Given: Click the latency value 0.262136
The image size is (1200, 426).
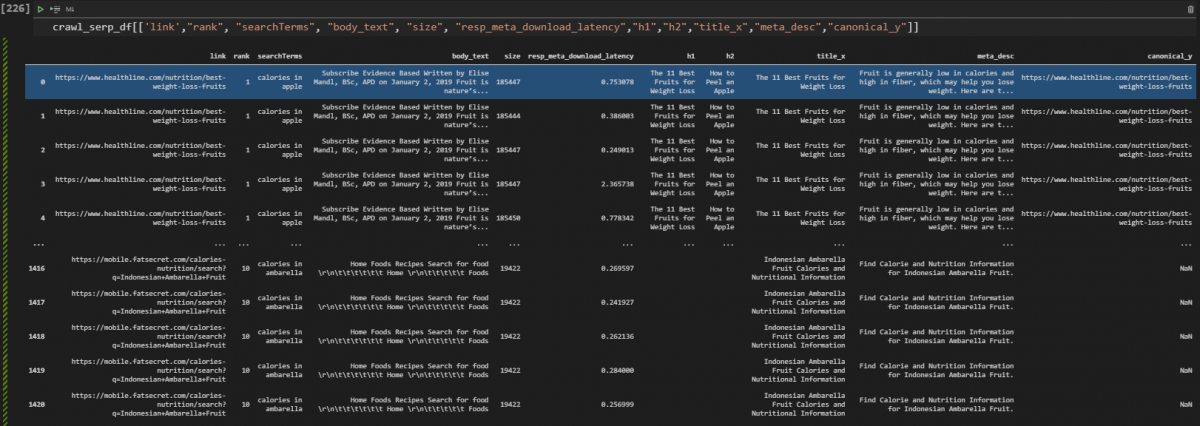Looking at the screenshot, I should (x=618, y=336).
